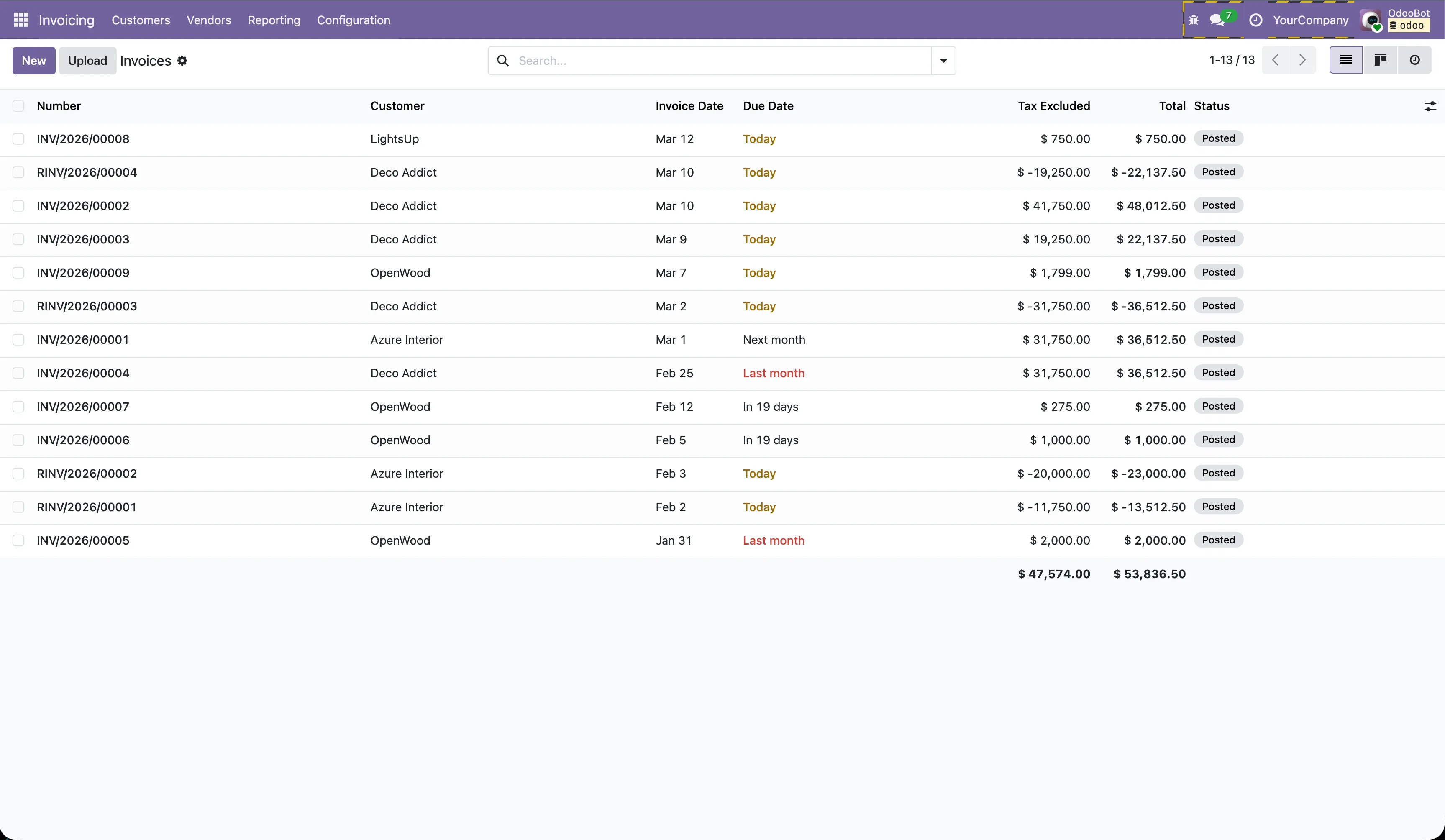Switch to activity view
Screen dimensions: 1445x840
pyautogui.click(x=1414, y=60)
